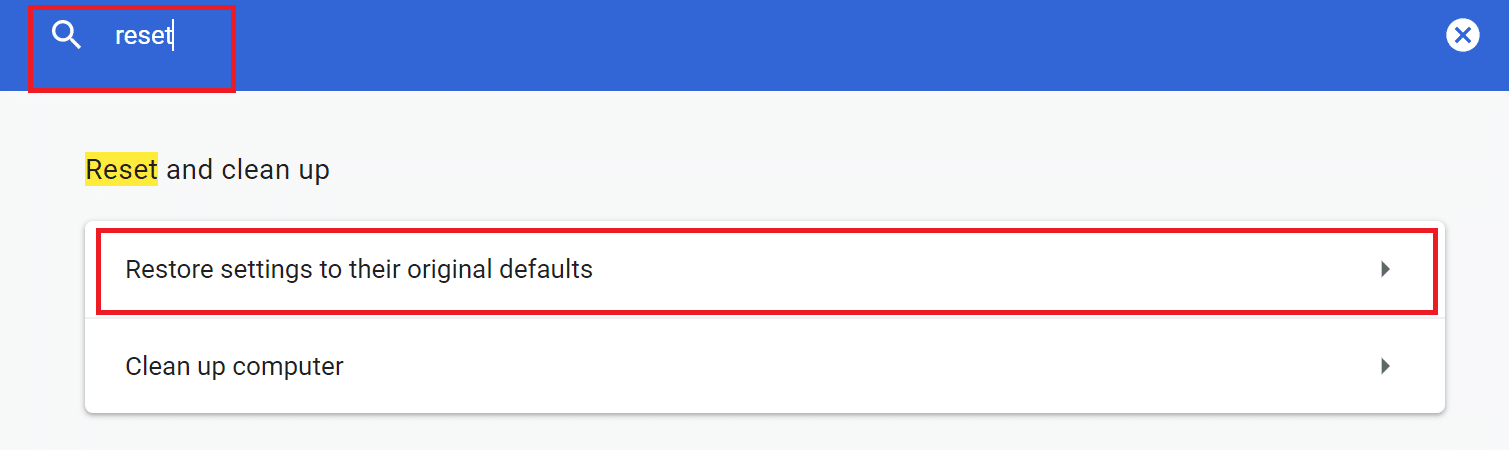Click the magnifying glass search icon

pos(66,37)
